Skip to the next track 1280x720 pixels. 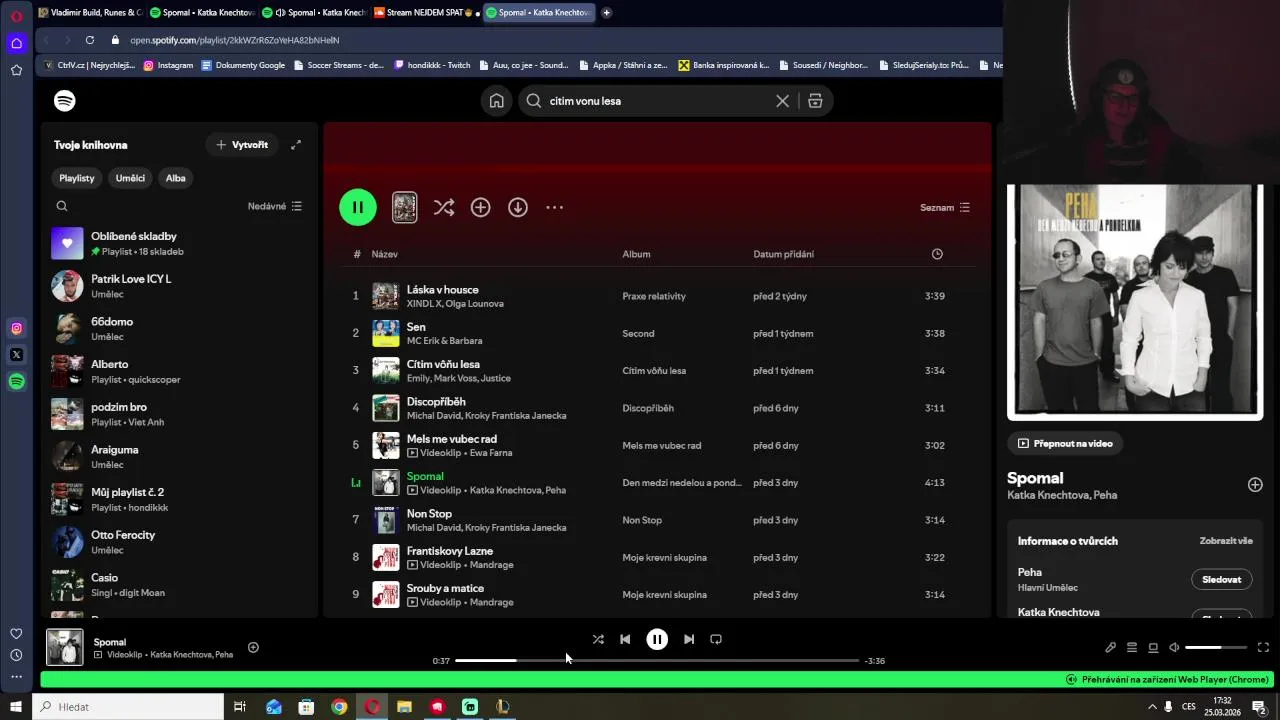tap(689, 639)
